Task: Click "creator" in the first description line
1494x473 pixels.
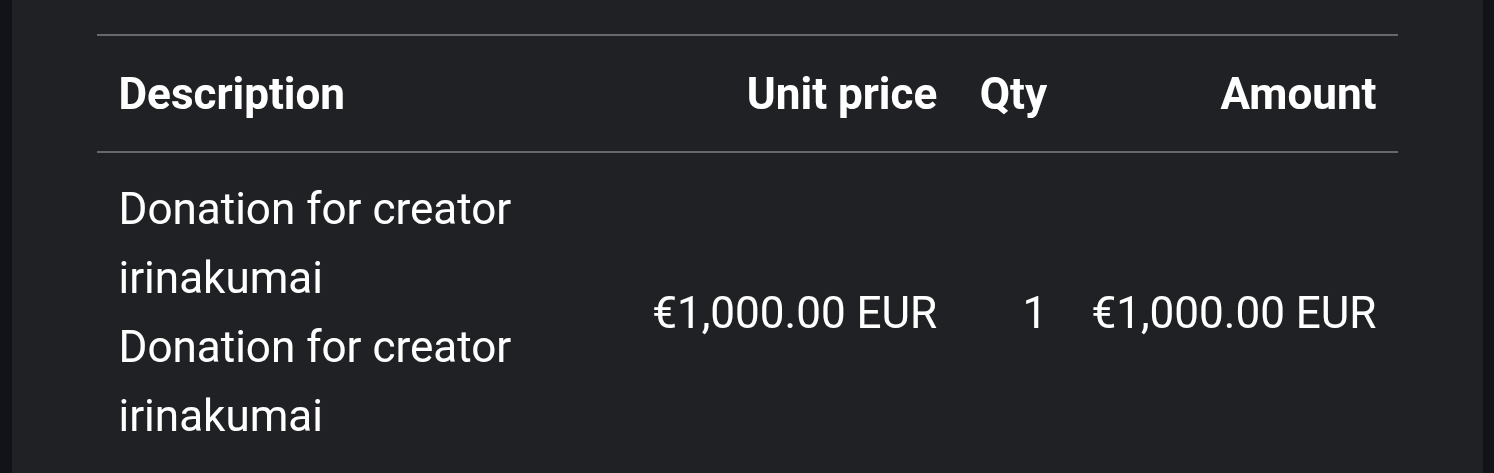Action: point(441,210)
